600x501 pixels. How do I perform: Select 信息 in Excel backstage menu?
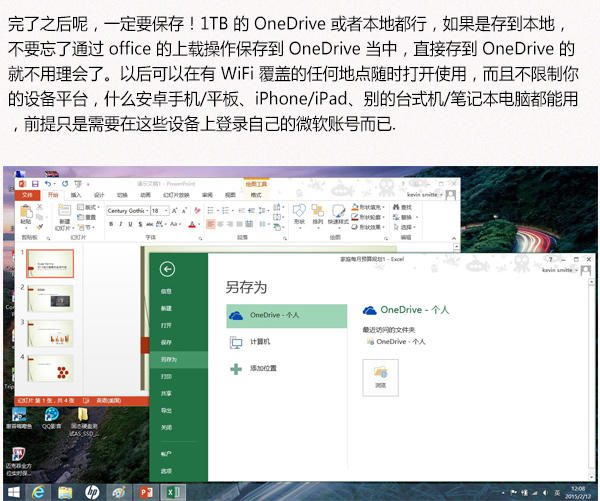coord(166,291)
